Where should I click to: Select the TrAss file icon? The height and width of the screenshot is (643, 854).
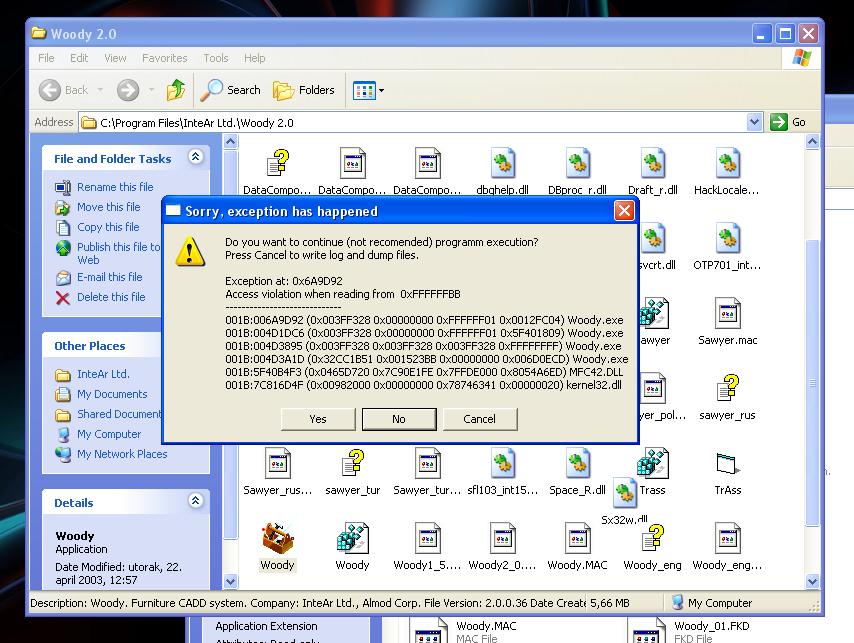(728, 464)
